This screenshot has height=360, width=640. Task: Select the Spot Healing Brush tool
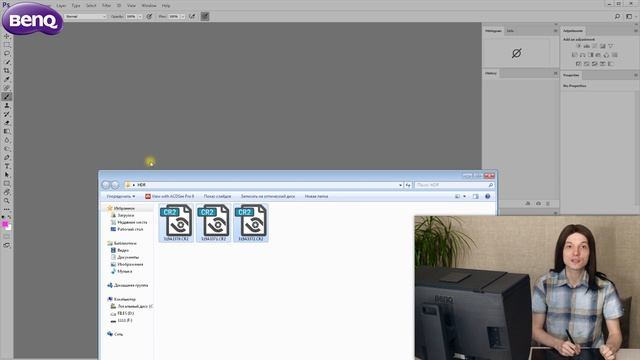[x=7, y=88]
